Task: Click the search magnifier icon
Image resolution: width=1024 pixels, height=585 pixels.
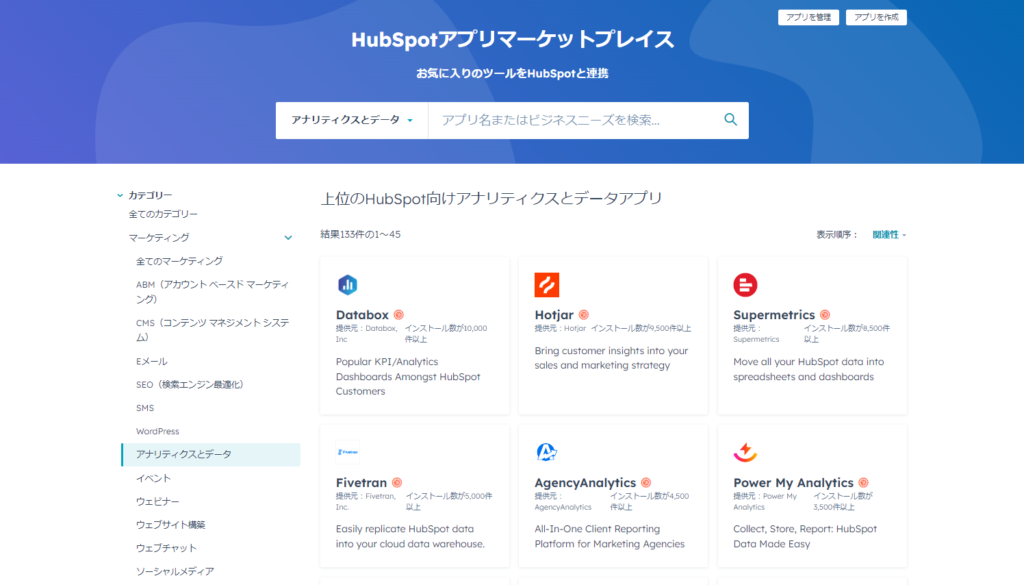Action: click(x=730, y=119)
